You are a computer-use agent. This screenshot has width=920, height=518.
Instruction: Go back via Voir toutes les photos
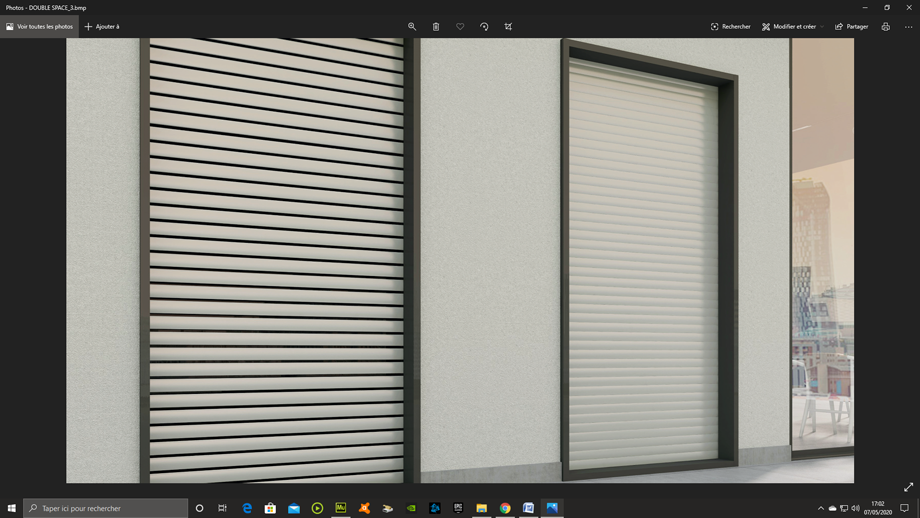(40, 27)
